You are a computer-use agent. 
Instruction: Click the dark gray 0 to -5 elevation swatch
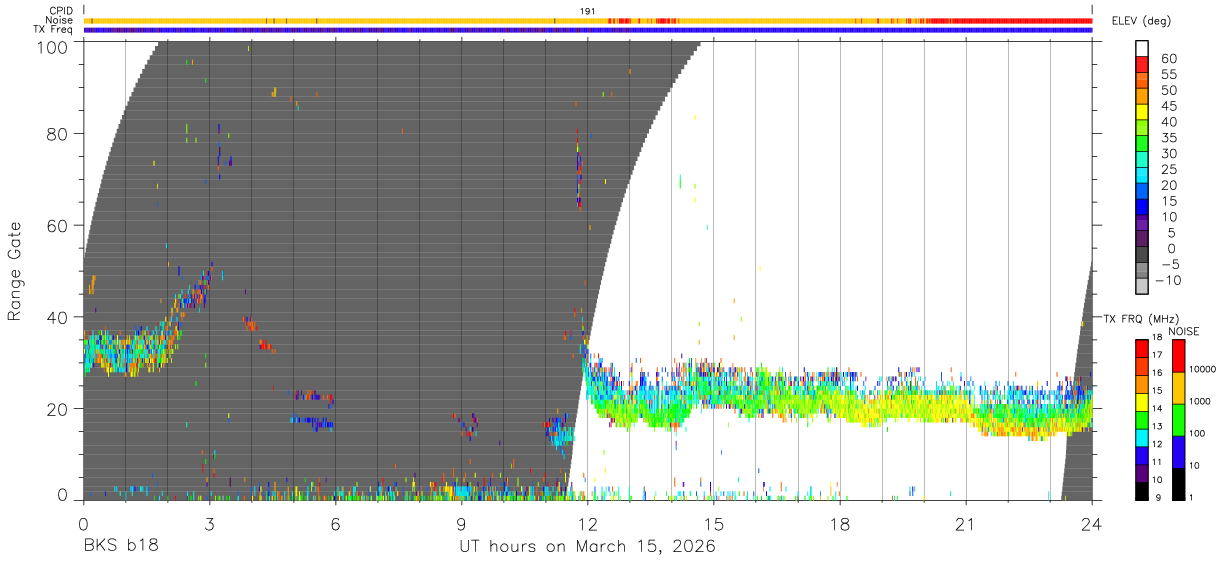point(1142,254)
